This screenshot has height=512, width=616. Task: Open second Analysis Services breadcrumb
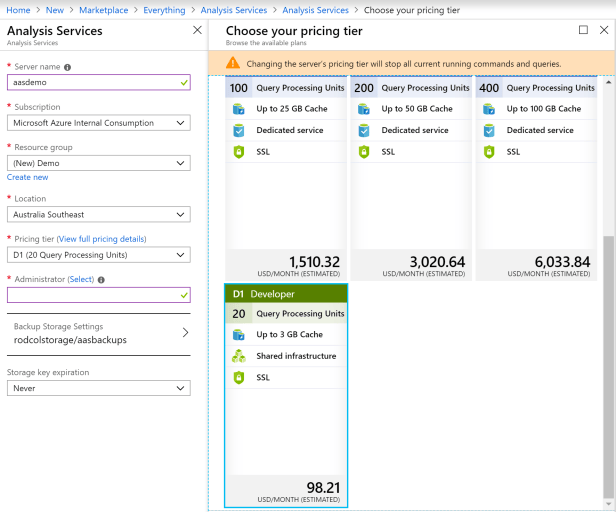pyautogui.click(x=315, y=10)
